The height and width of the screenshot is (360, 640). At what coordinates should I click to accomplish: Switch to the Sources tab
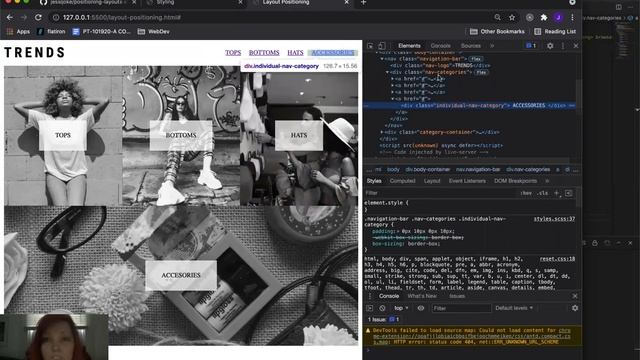tap(471, 46)
